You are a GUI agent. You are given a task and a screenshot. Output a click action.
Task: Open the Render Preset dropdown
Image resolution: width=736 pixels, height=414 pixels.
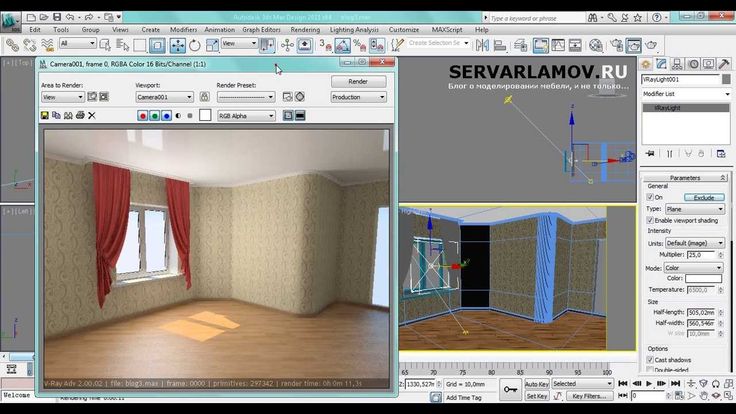click(x=246, y=97)
